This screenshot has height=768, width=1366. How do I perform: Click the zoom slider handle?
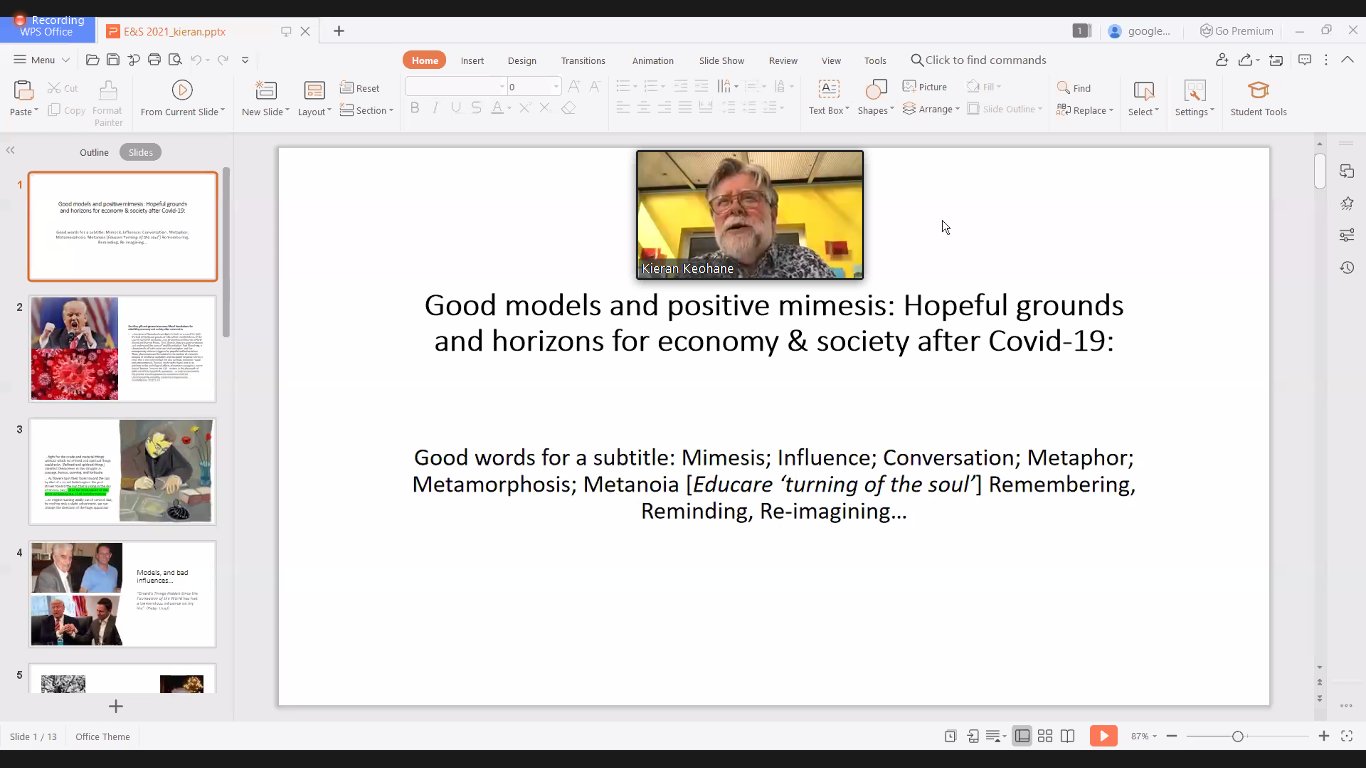pos(1237,736)
